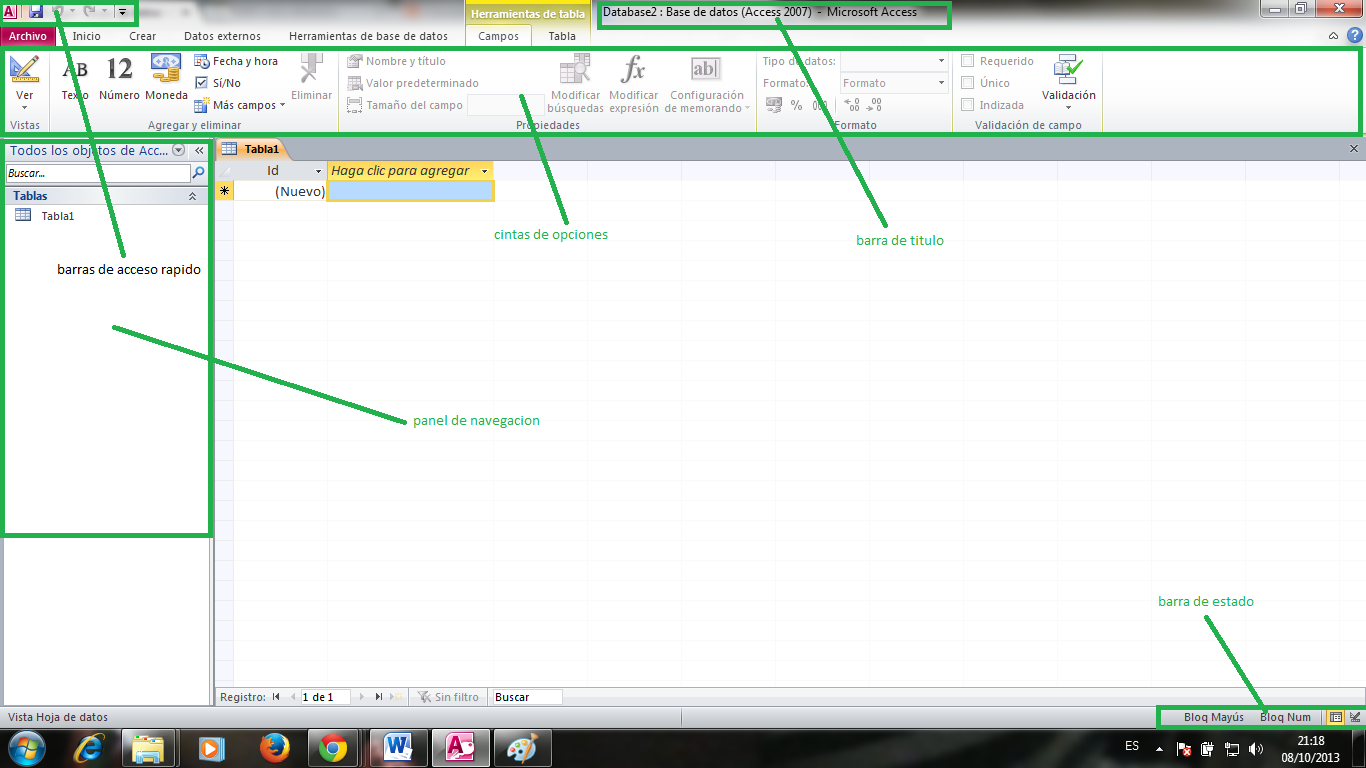Apply percent format icon
1366x768 pixels.
point(796,105)
